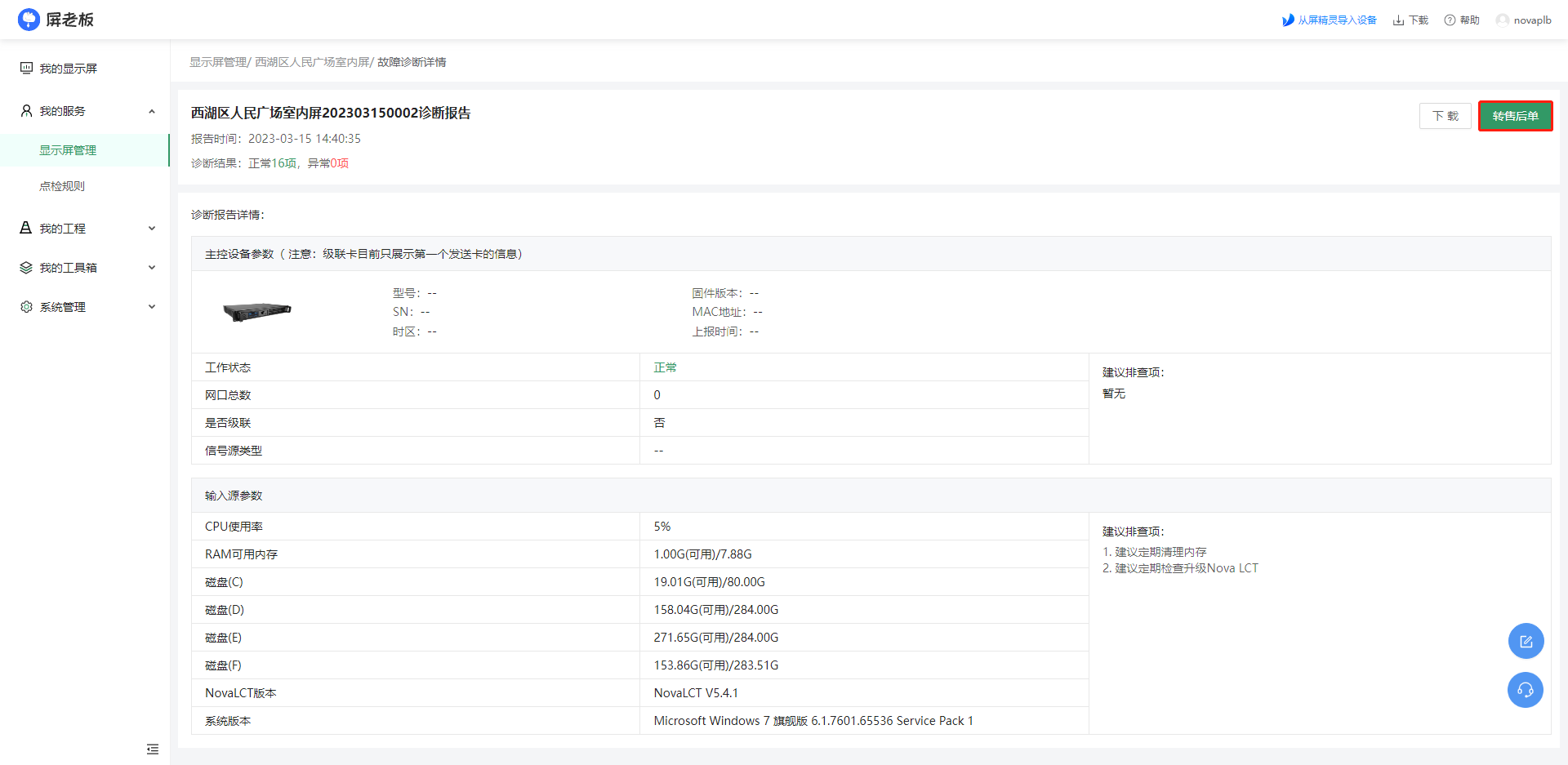
Task: Collapse the 我的服务 menu chevron
Action: pyautogui.click(x=152, y=111)
